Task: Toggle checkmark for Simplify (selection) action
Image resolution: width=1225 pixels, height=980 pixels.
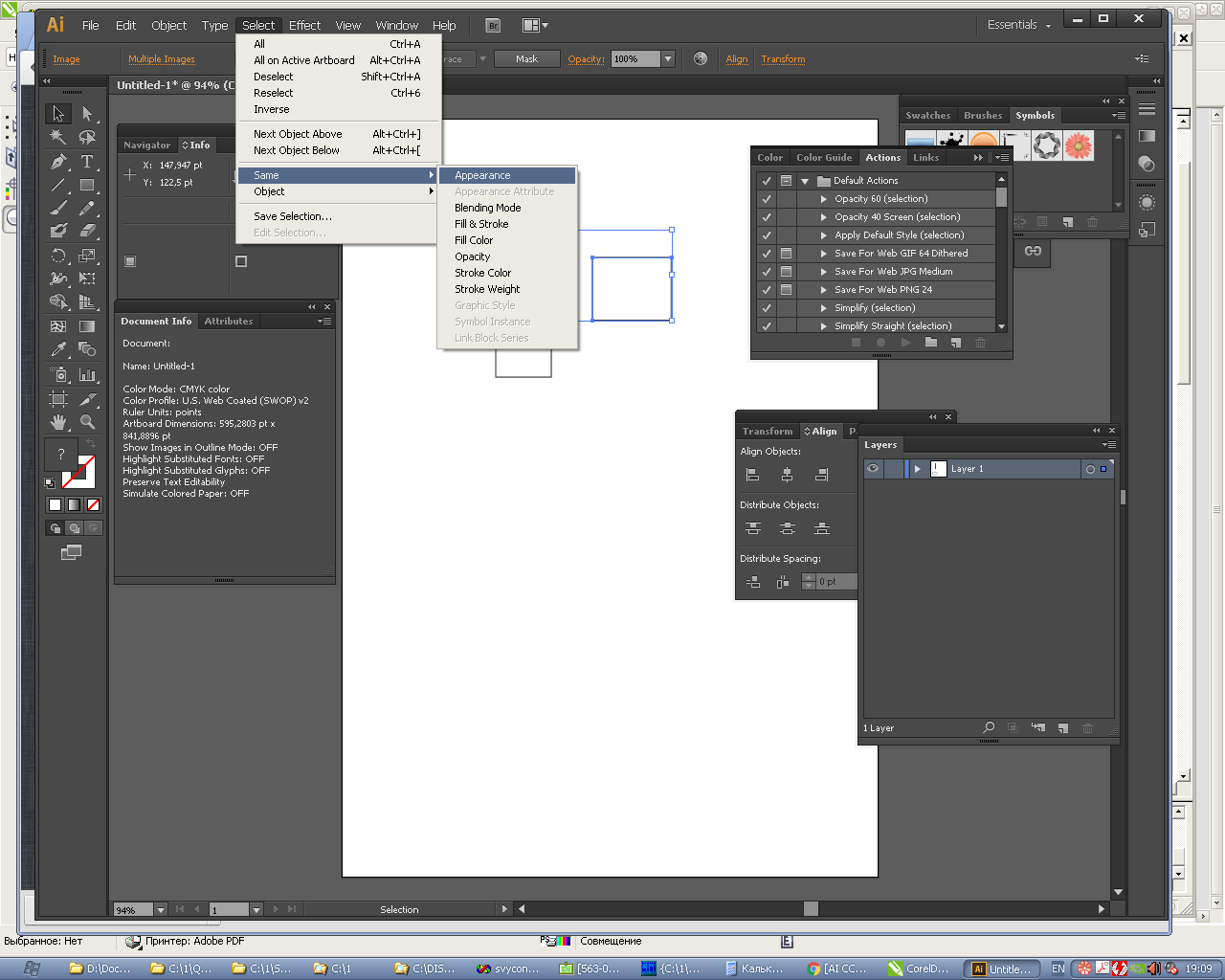Action: pyautogui.click(x=766, y=308)
